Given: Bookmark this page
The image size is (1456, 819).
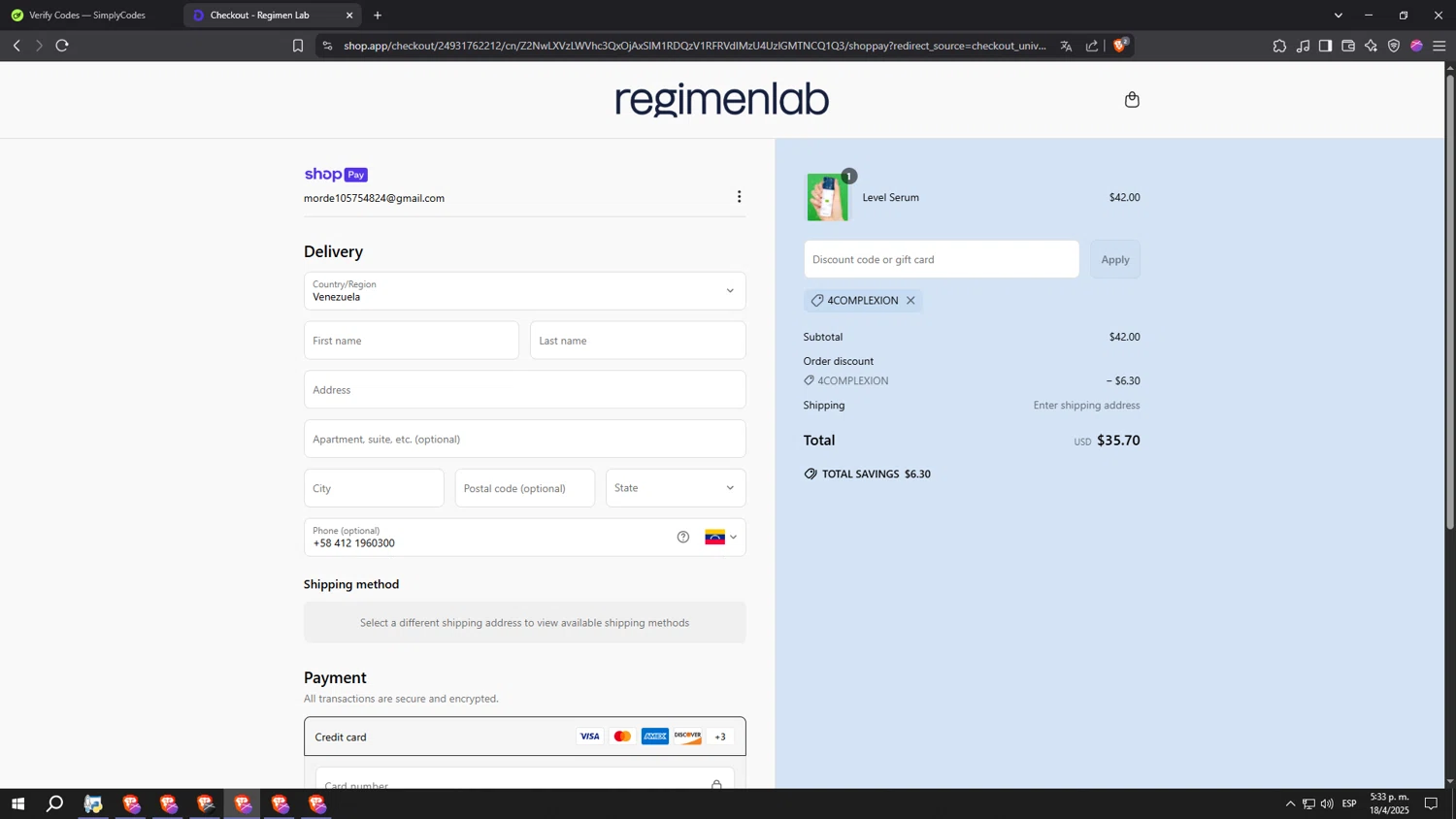Looking at the screenshot, I should pos(298,46).
